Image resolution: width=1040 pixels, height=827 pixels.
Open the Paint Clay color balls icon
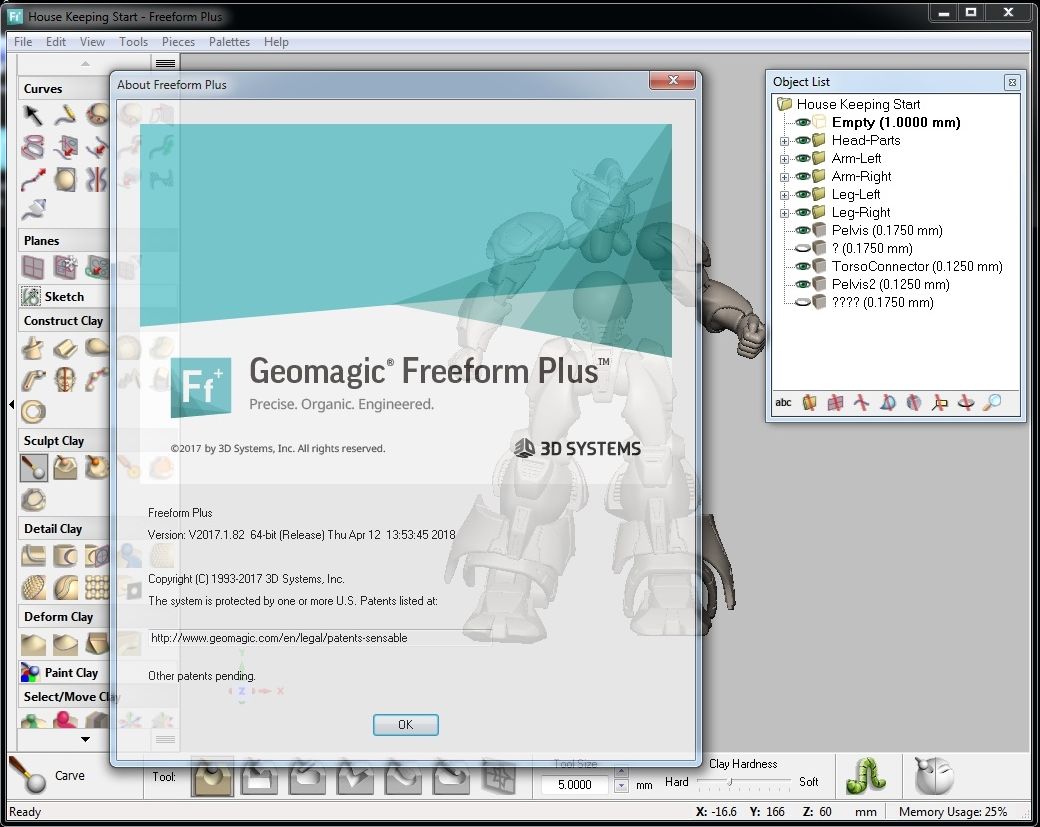pyautogui.click(x=31, y=672)
